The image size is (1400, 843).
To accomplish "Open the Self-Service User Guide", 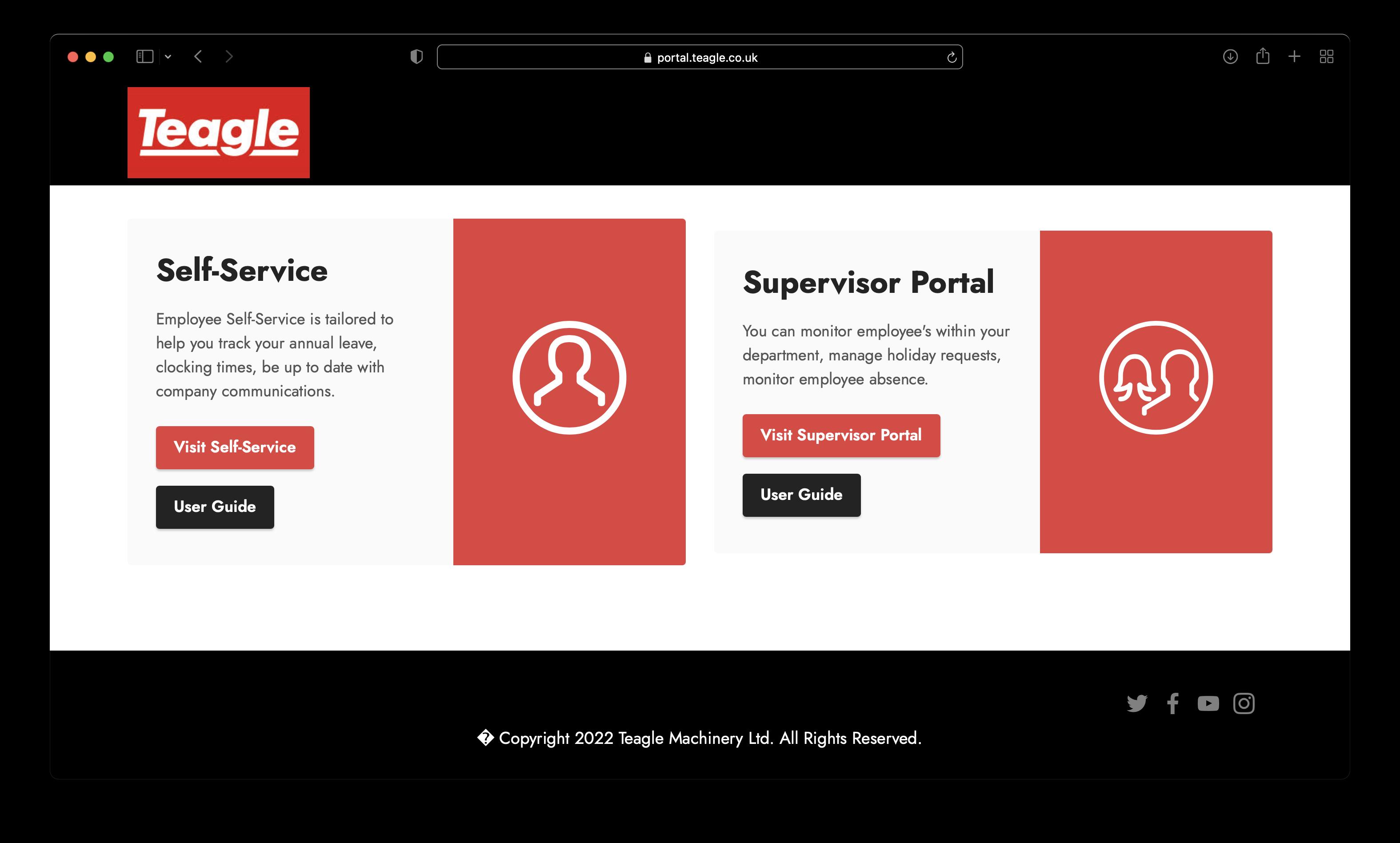I will click(215, 507).
